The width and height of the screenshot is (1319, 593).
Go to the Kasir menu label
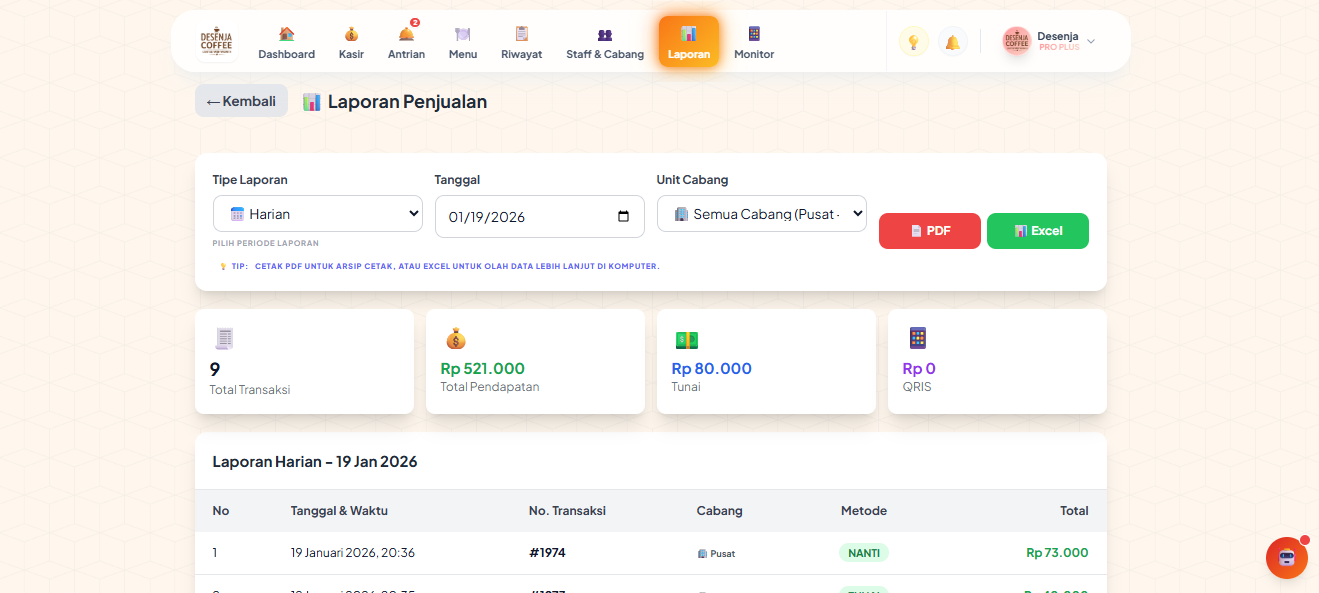click(x=351, y=54)
